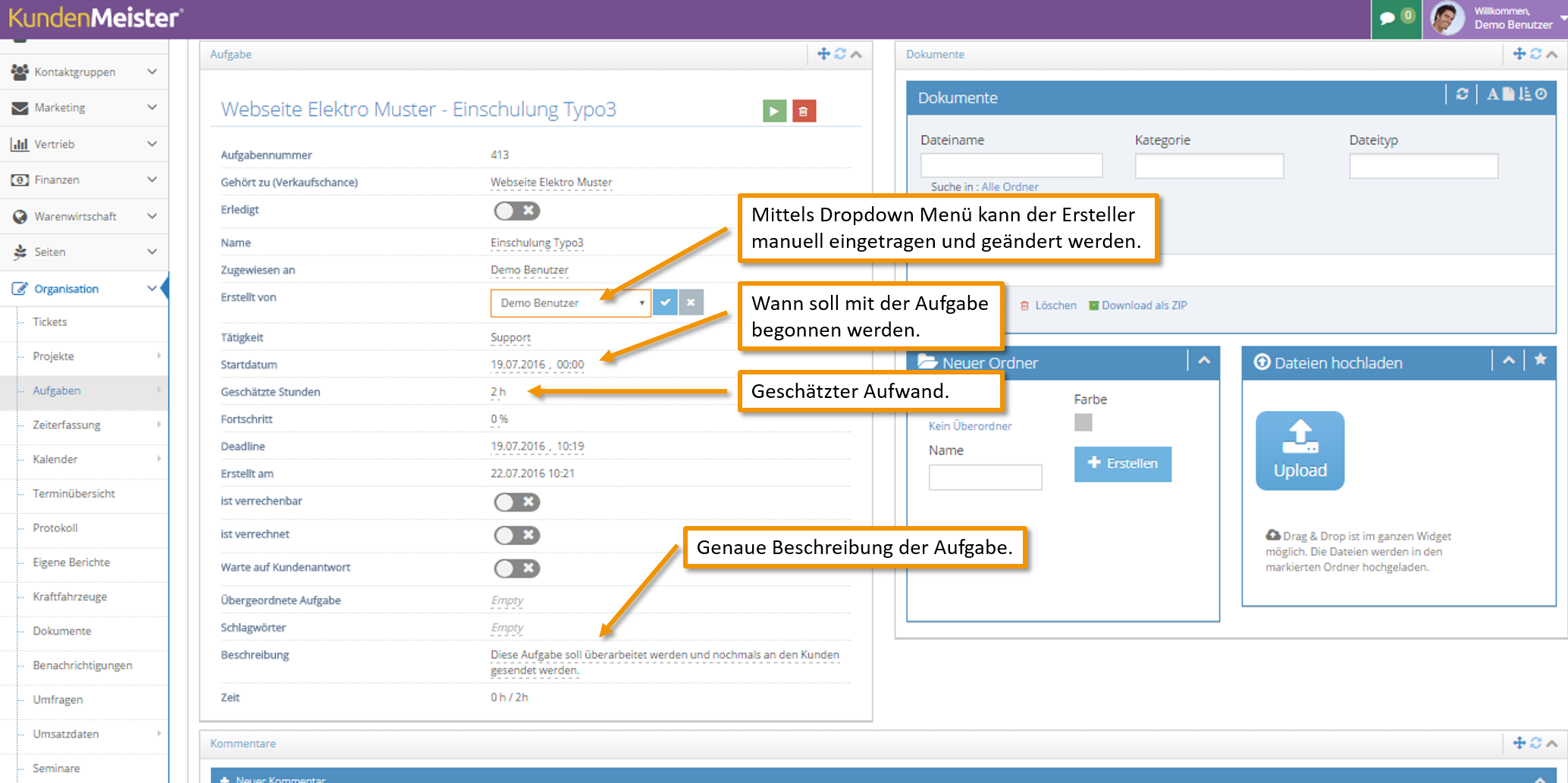Cancel Erstellt von edit with the x icon

coord(691,302)
